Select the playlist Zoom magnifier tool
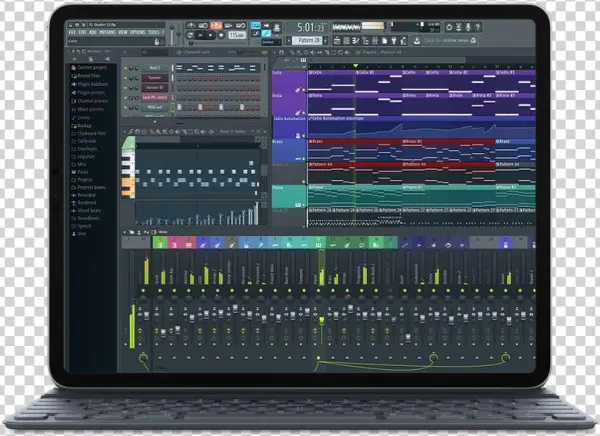The height and width of the screenshot is (436, 600). tap(340, 52)
